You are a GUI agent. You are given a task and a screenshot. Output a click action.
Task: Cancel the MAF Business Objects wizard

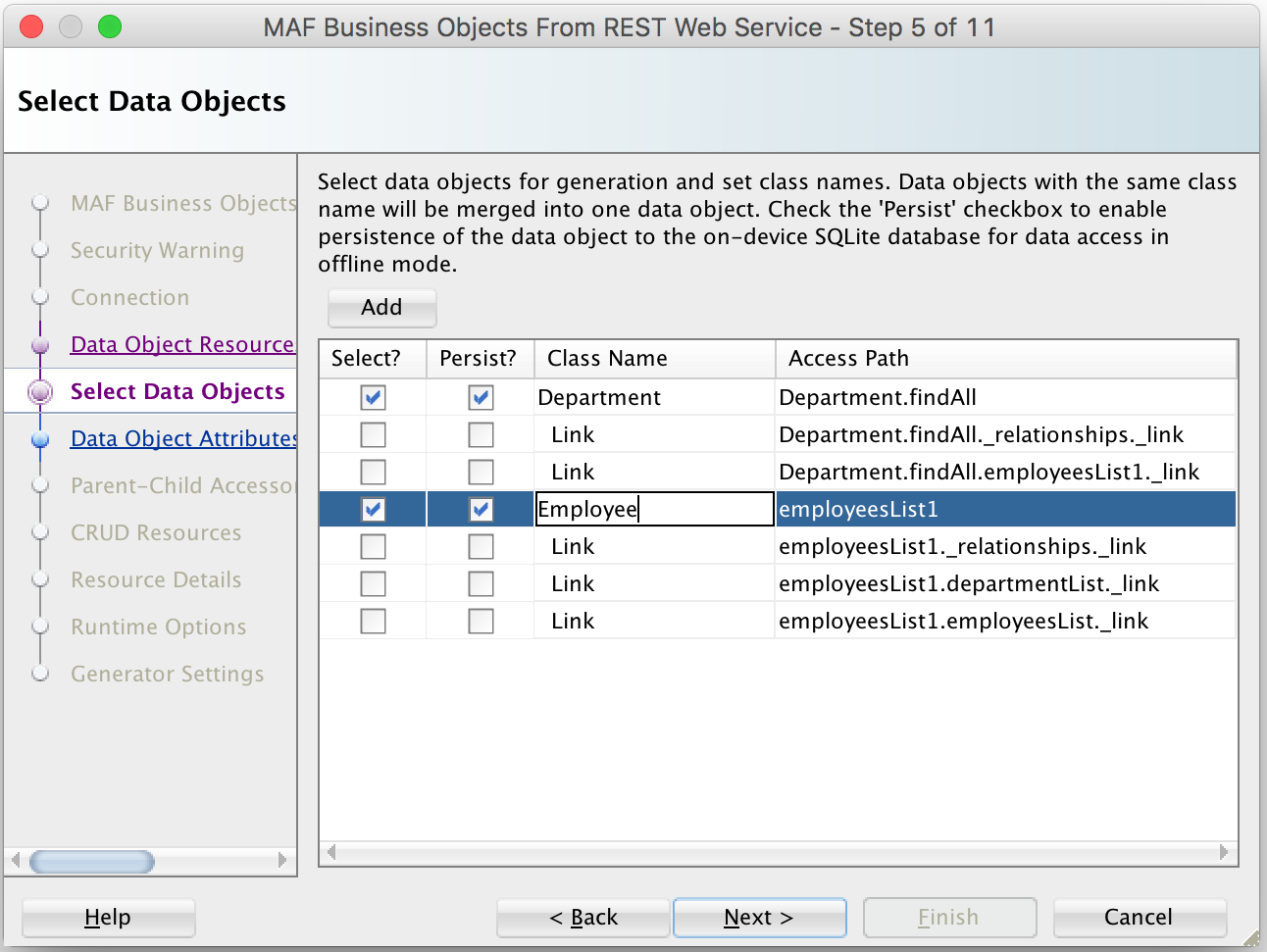1140,918
